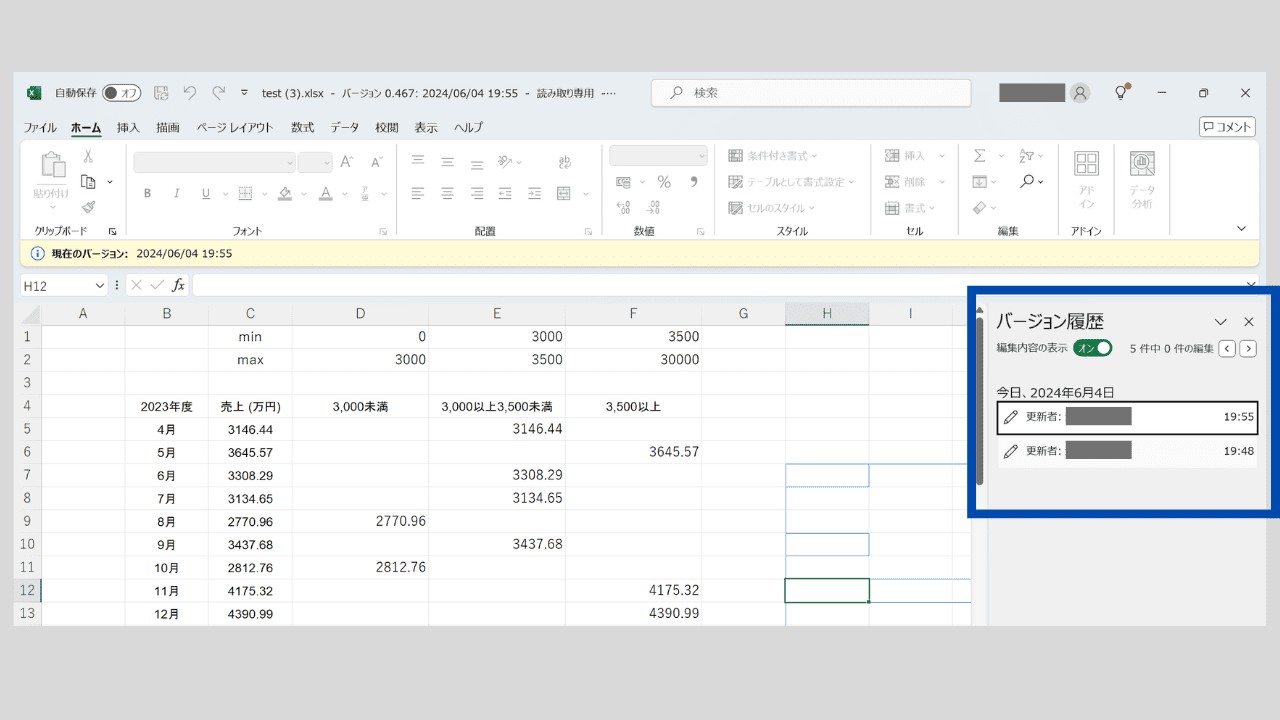
Task: Go to next edit arrow in version history
Action: tap(1248, 349)
